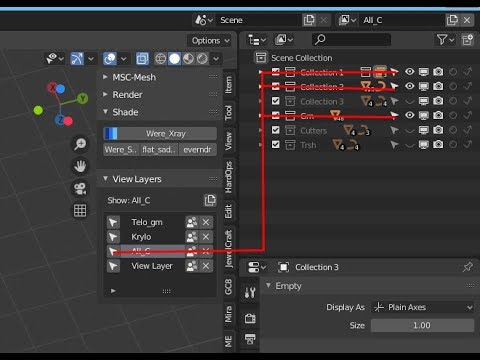Toggle Trsh render camera icon
This screenshot has width=480, height=360.
pos(438,144)
